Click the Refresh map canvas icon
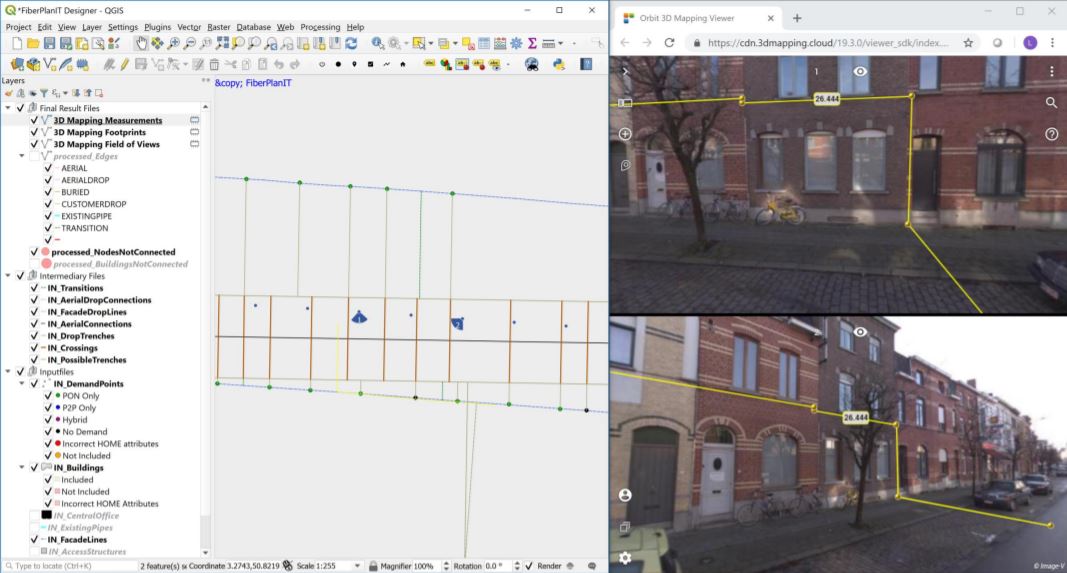This screenshot has width=1067, height=573. click(351, 43)
